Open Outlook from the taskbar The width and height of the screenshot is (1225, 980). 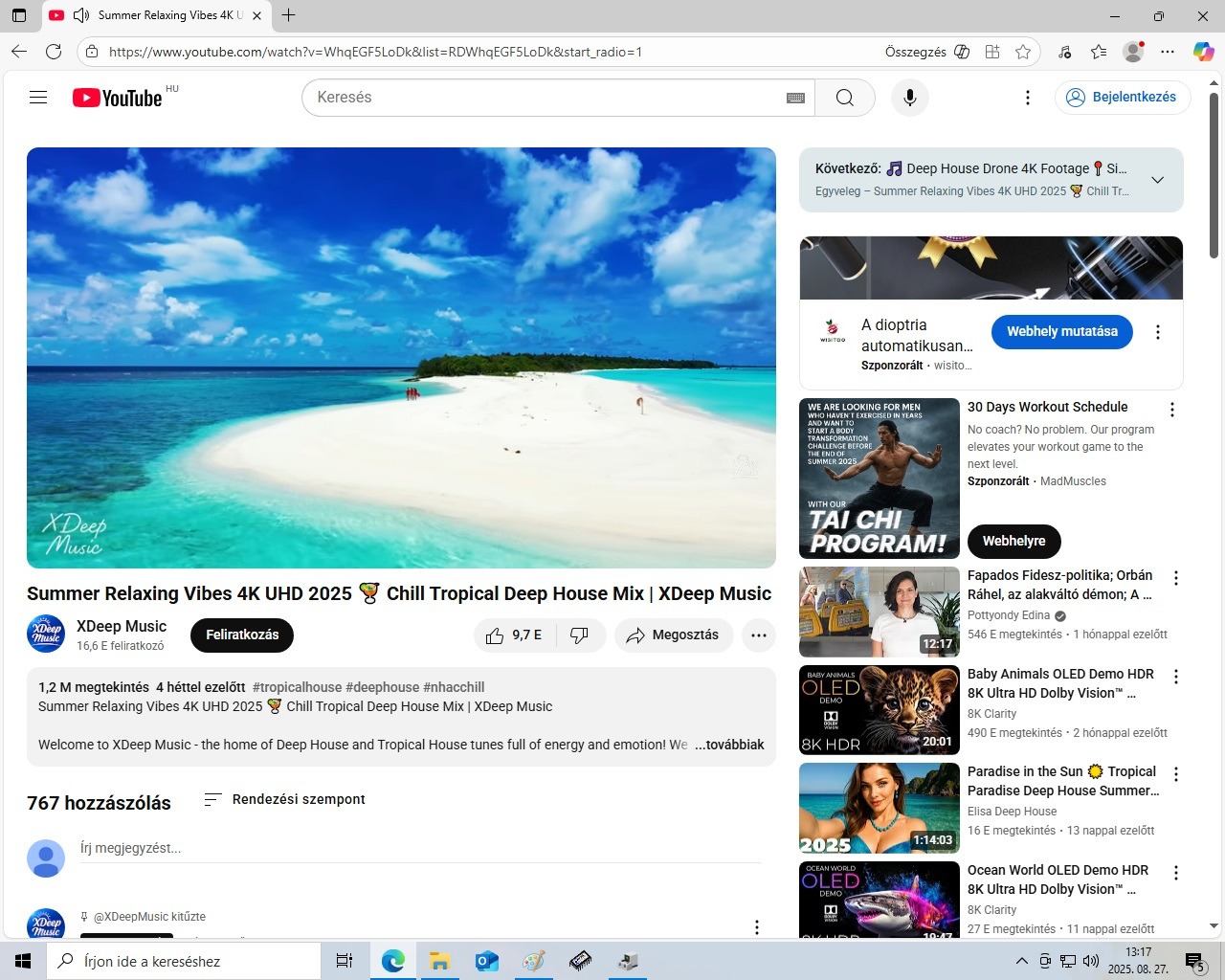(x=486, y=961)
